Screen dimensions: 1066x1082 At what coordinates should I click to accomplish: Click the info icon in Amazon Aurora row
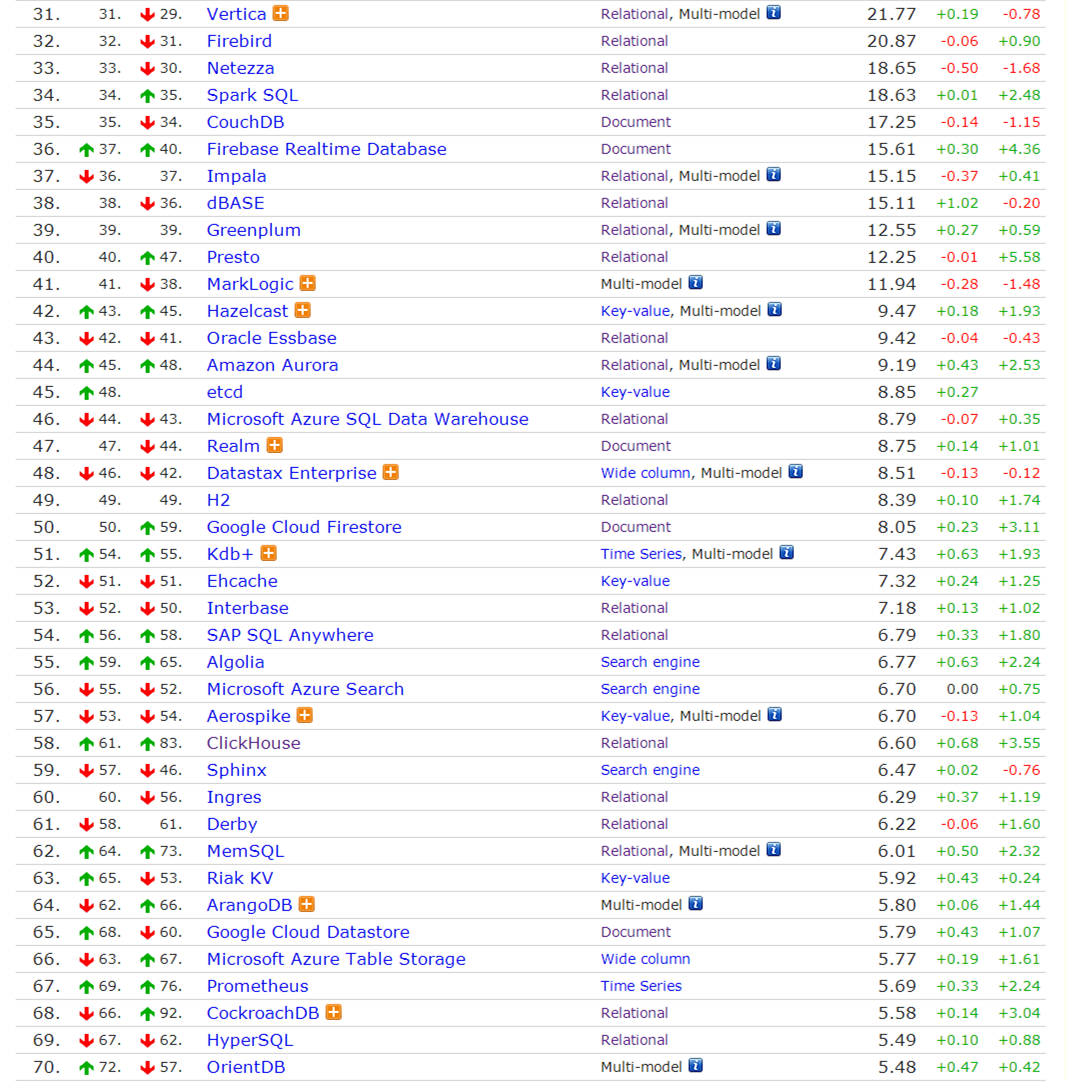click(x=773, y=364)
